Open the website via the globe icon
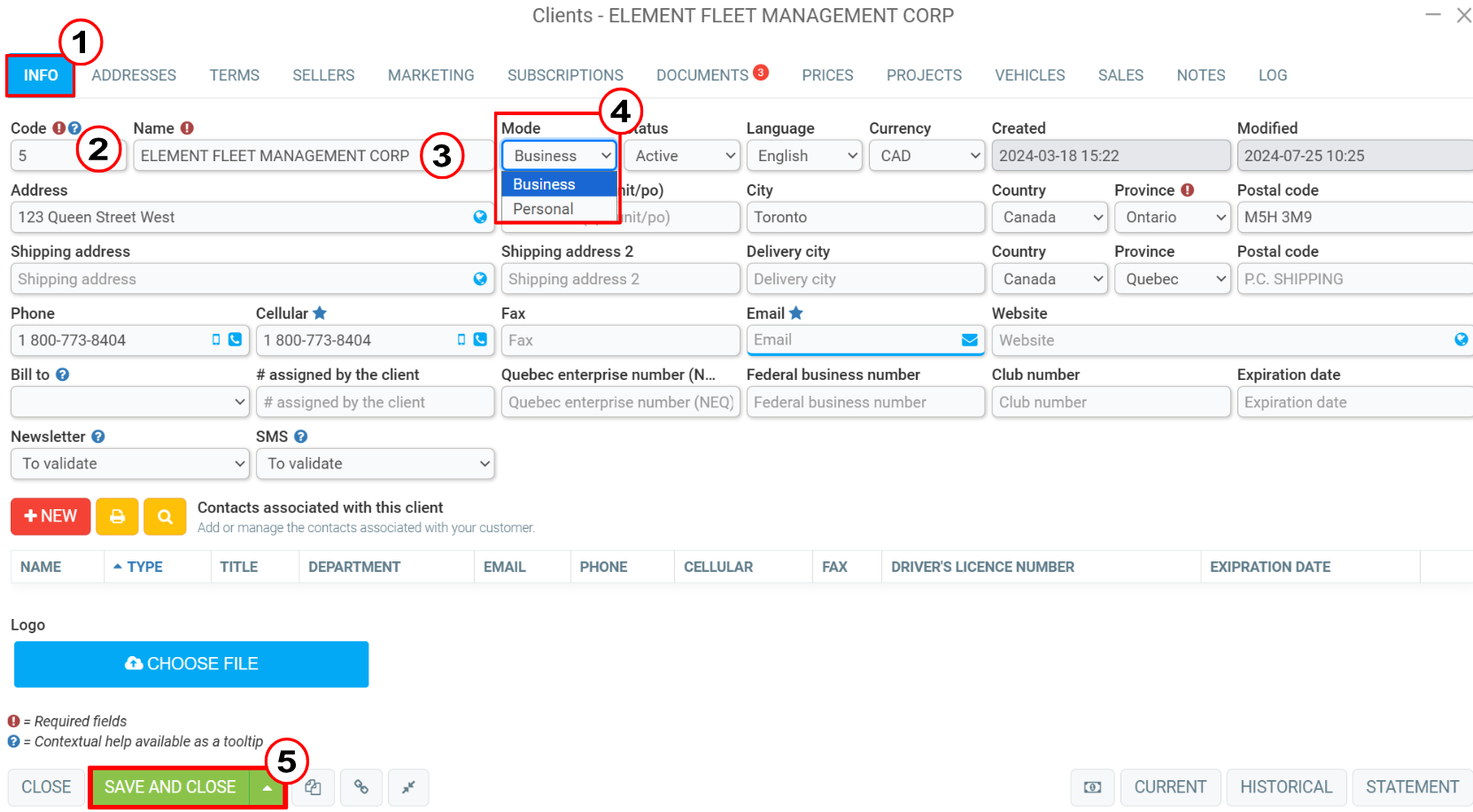The height and width of the screenshot is (812, 1473). click(1461, 340)
